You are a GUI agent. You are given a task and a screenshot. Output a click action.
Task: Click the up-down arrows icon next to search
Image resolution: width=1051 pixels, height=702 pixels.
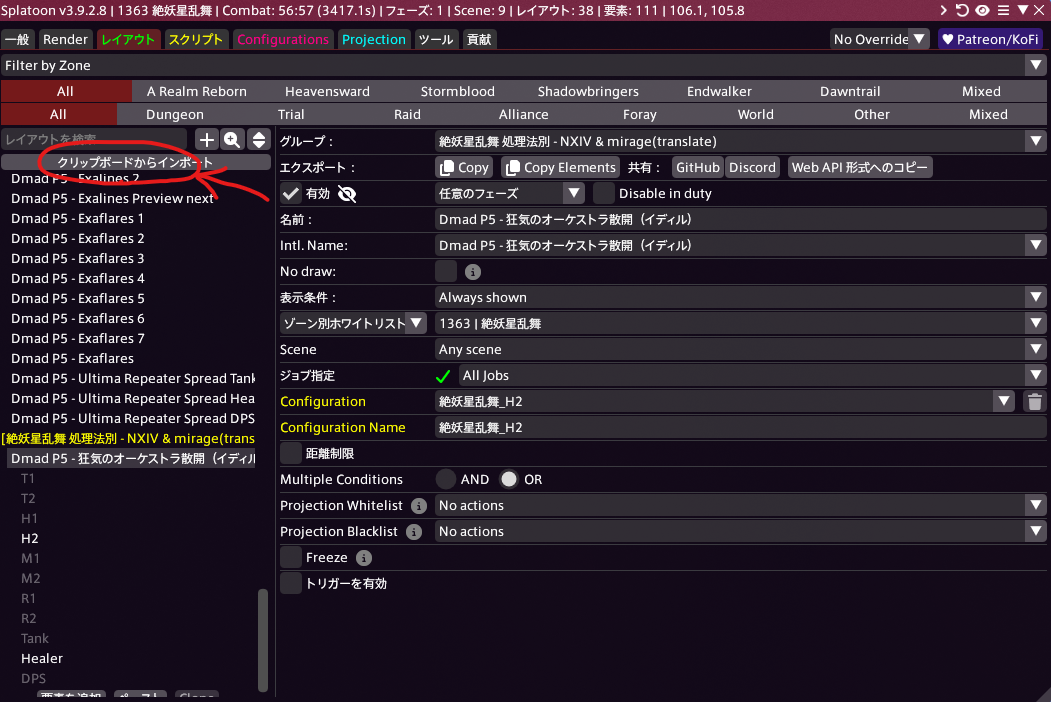tap(259, 139)
